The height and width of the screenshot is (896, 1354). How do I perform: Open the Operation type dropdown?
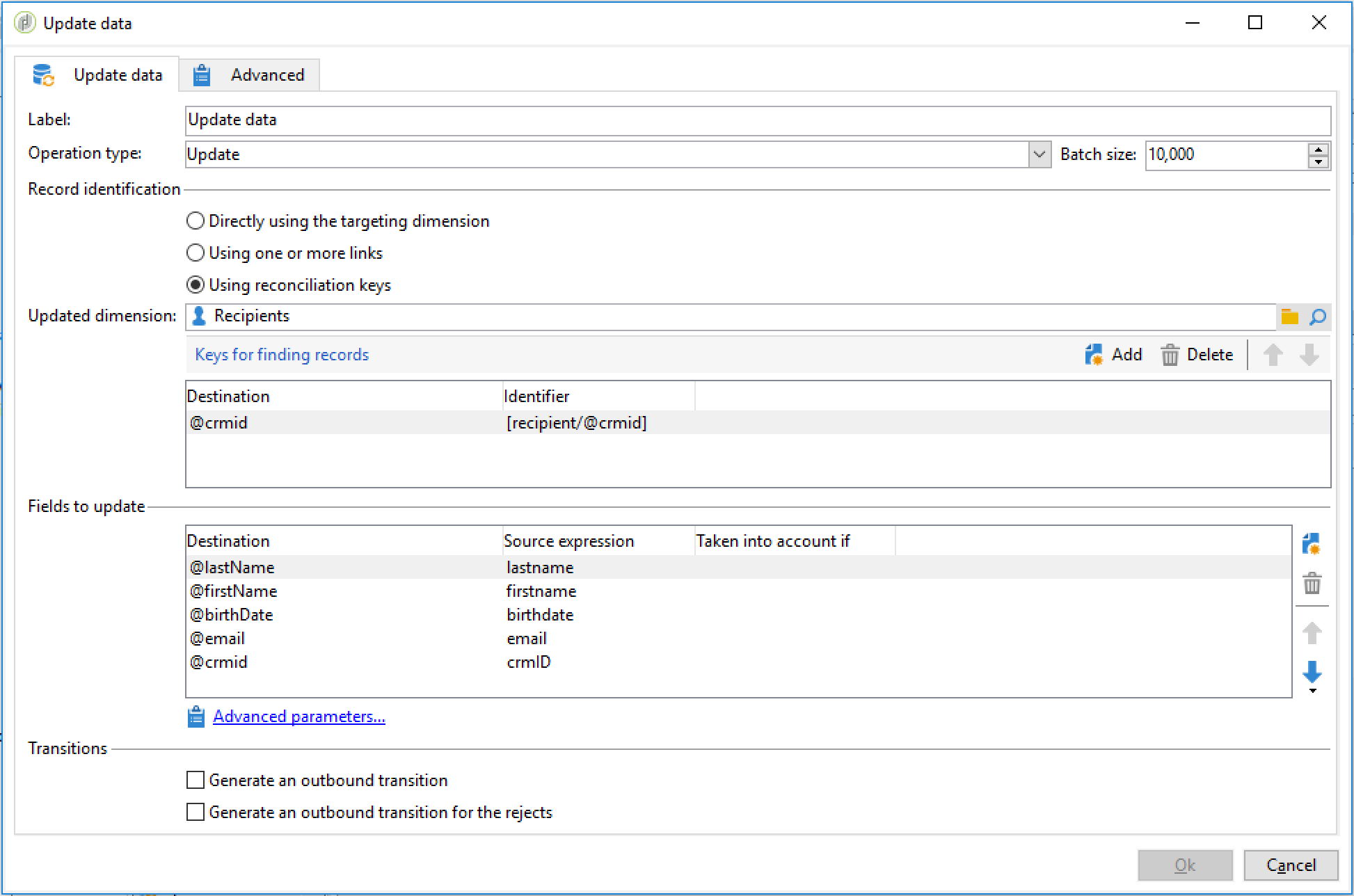click(1039, 154)
